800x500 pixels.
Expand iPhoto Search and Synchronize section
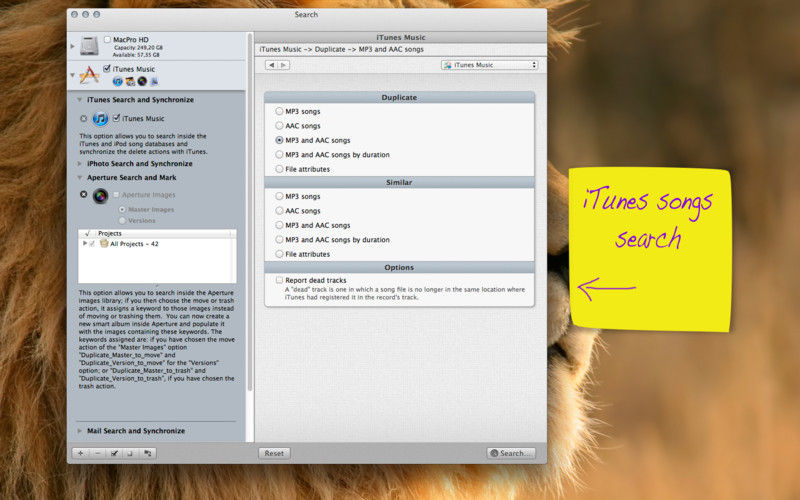point(80,164)
